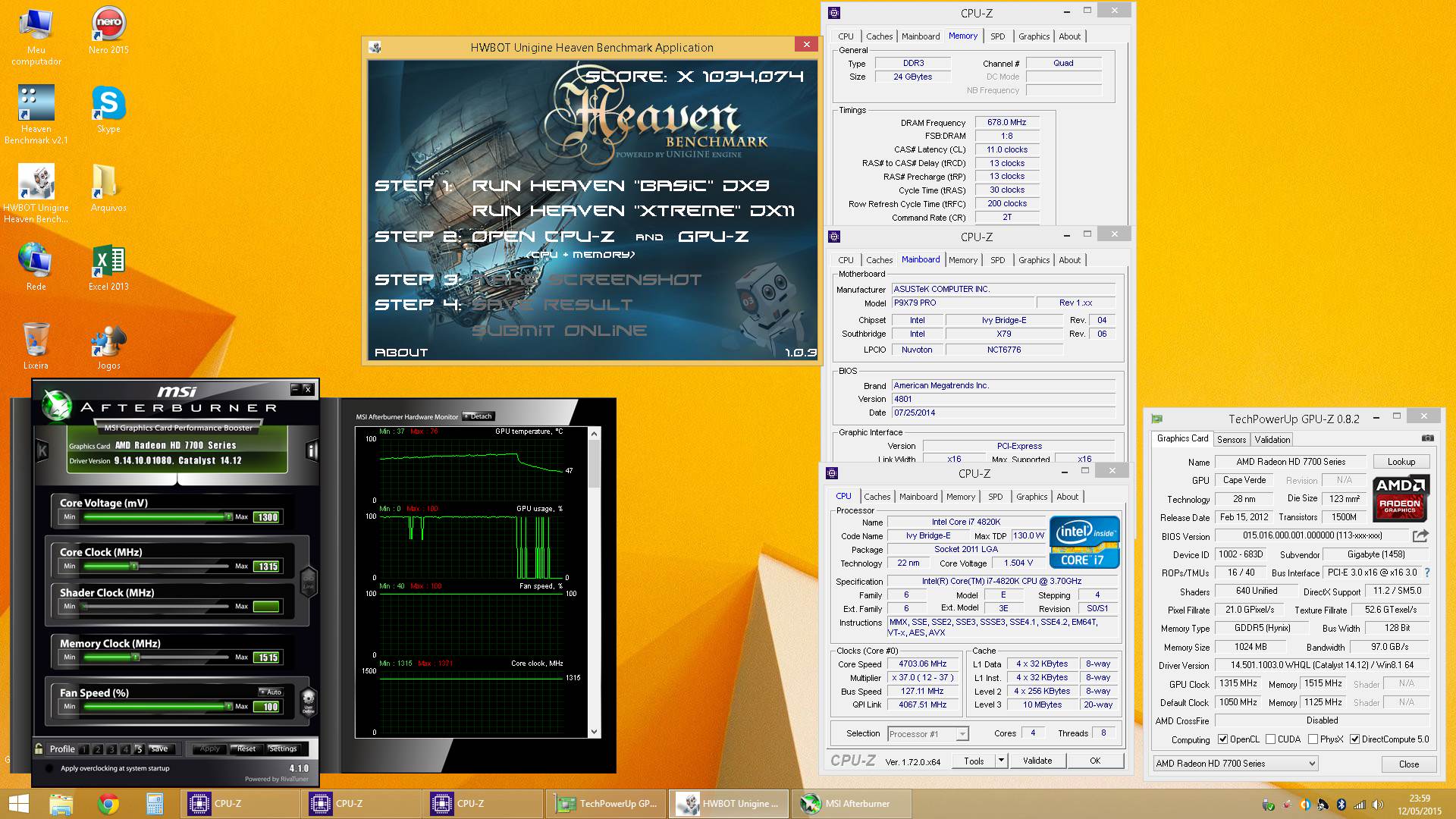Click Reset in MSI Afterburner
Screen dimensions: 1456x819
246,749
